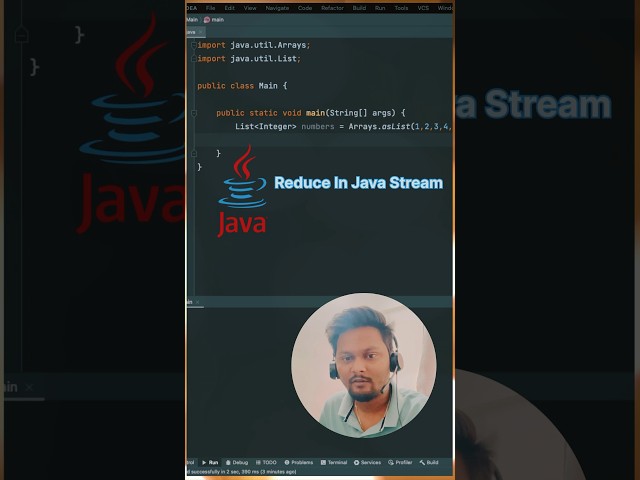
Task: Open the Terminal tool window
Action: pyautogui.click(x=333, y=462)
